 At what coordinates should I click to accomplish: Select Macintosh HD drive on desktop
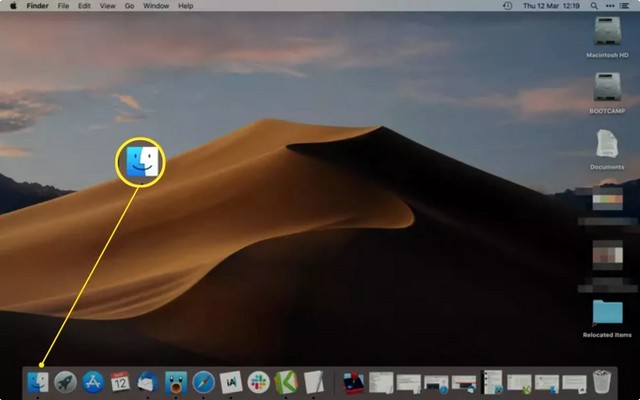point(607,32)
